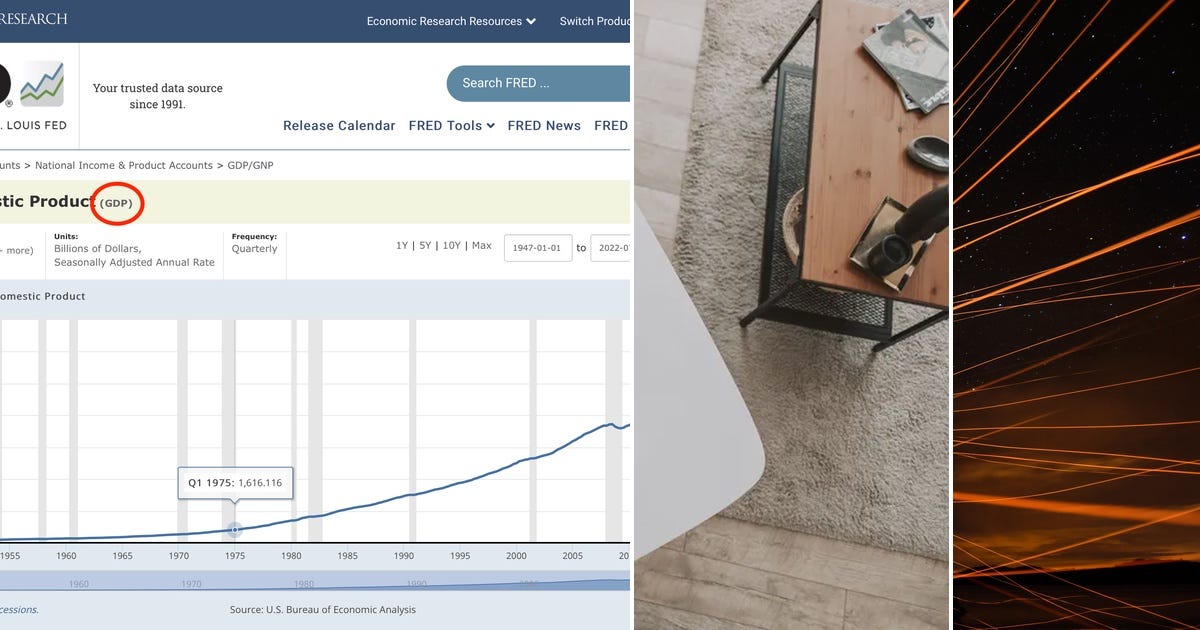Click into the Search FRED box
Screen dimensions: 1200x630
538,83
